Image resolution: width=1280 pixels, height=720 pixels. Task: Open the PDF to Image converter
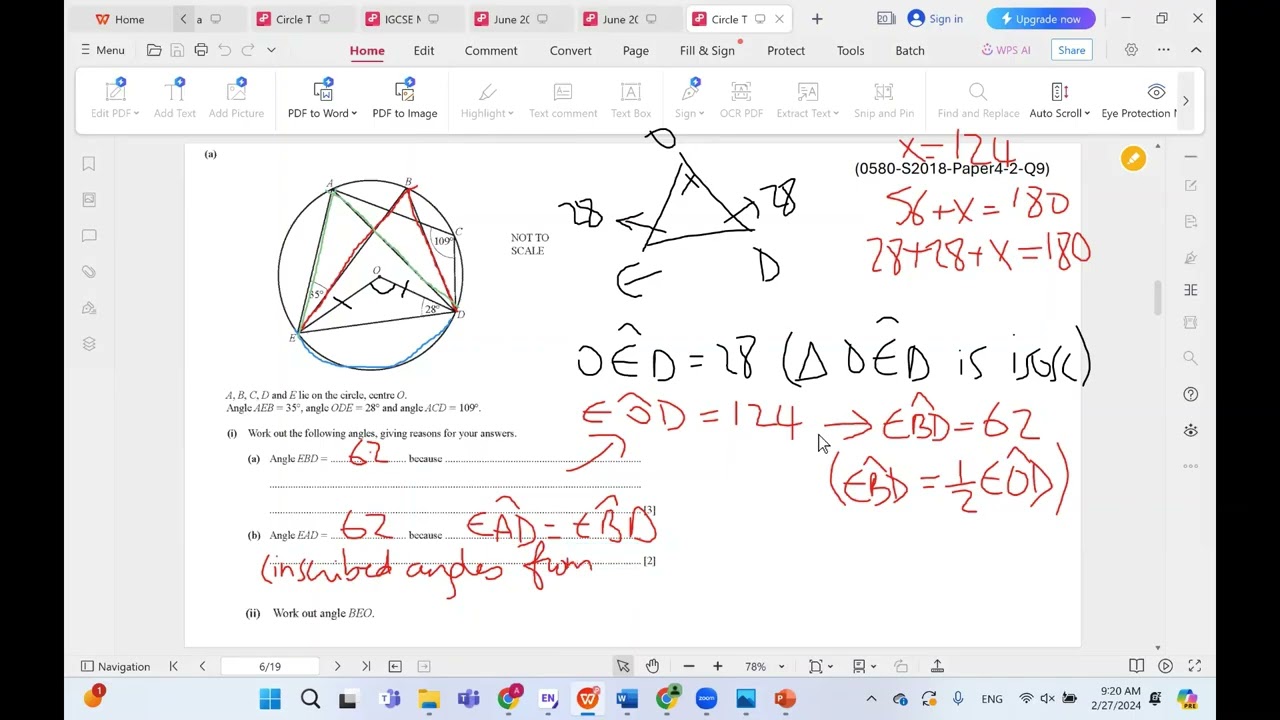tap(405, 100)
